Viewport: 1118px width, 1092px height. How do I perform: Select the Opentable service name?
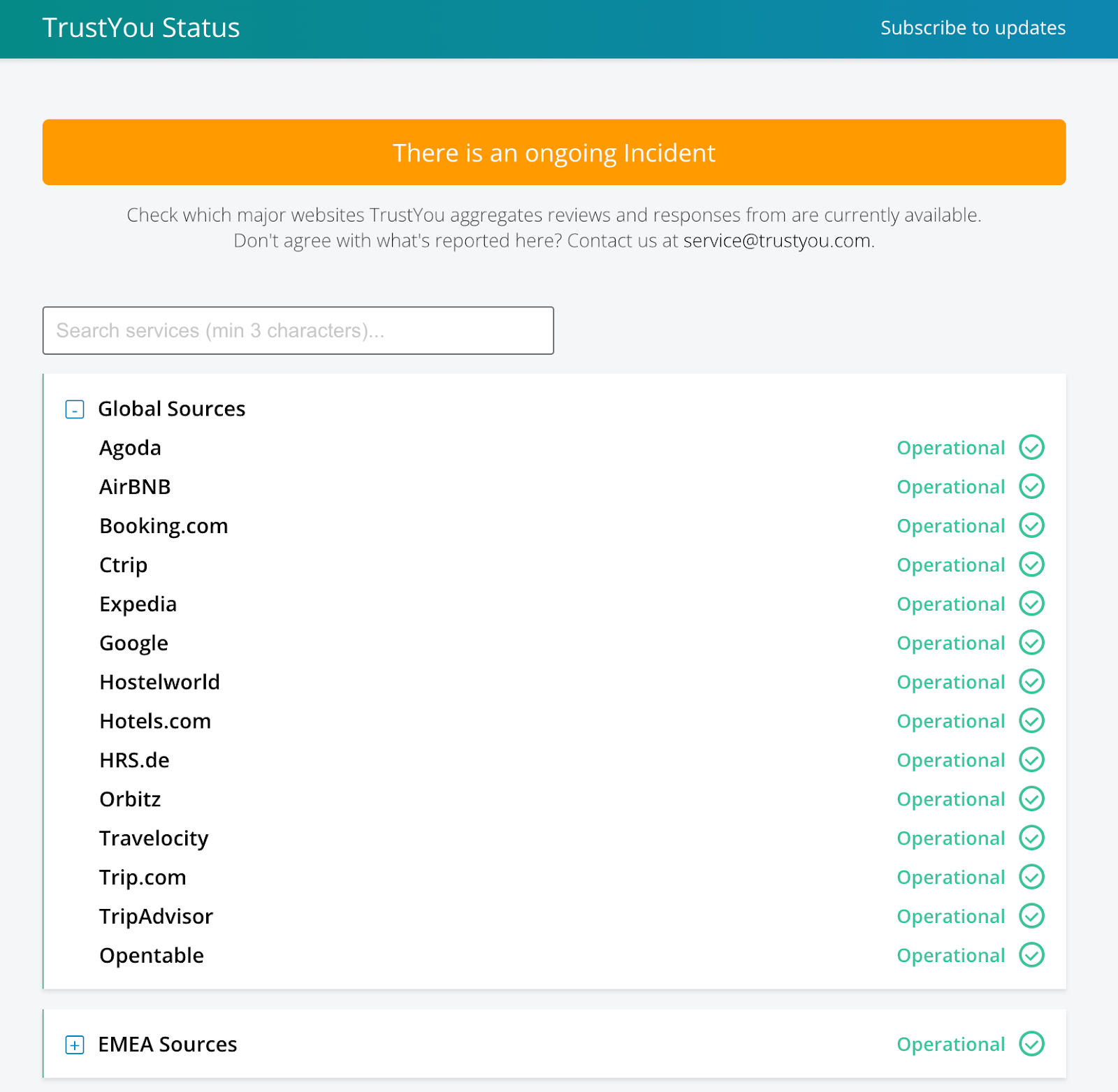(x=152, y=957)
